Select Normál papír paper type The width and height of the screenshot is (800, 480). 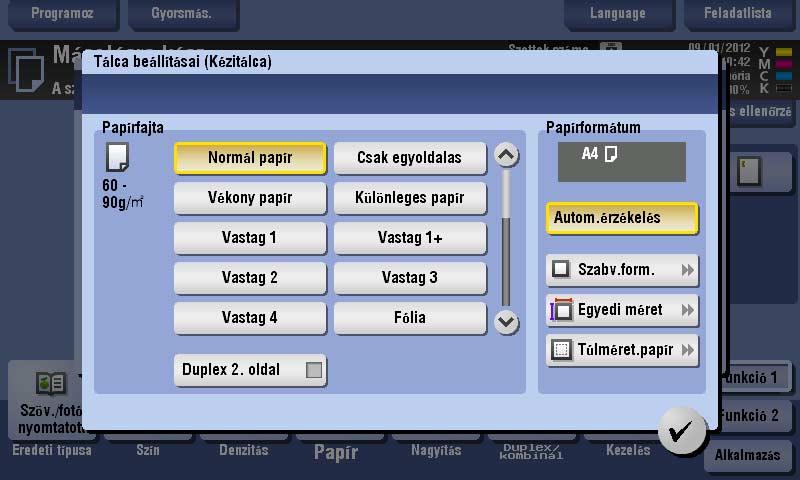coord(250,158)
